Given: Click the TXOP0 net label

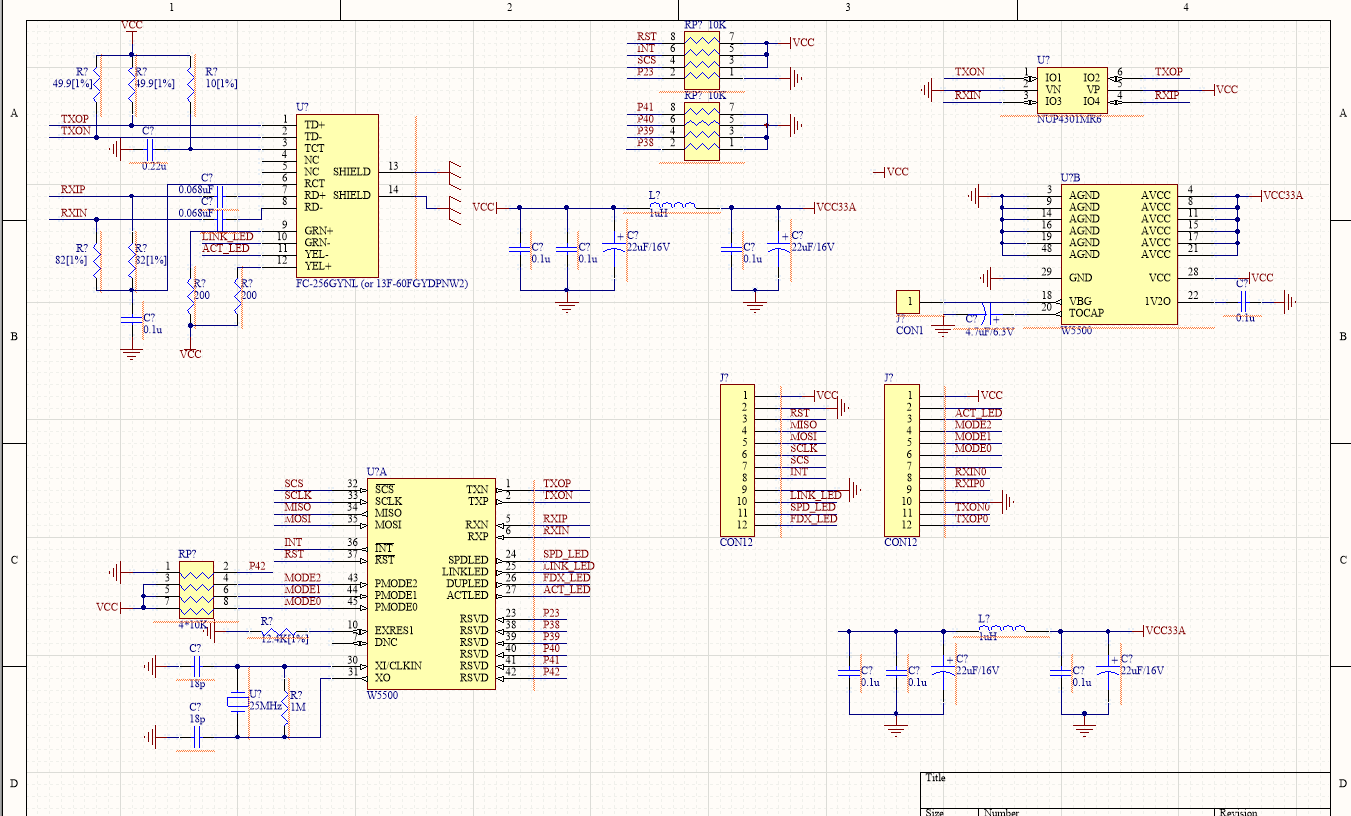Looking at the screenshot, I should (971, 520).
